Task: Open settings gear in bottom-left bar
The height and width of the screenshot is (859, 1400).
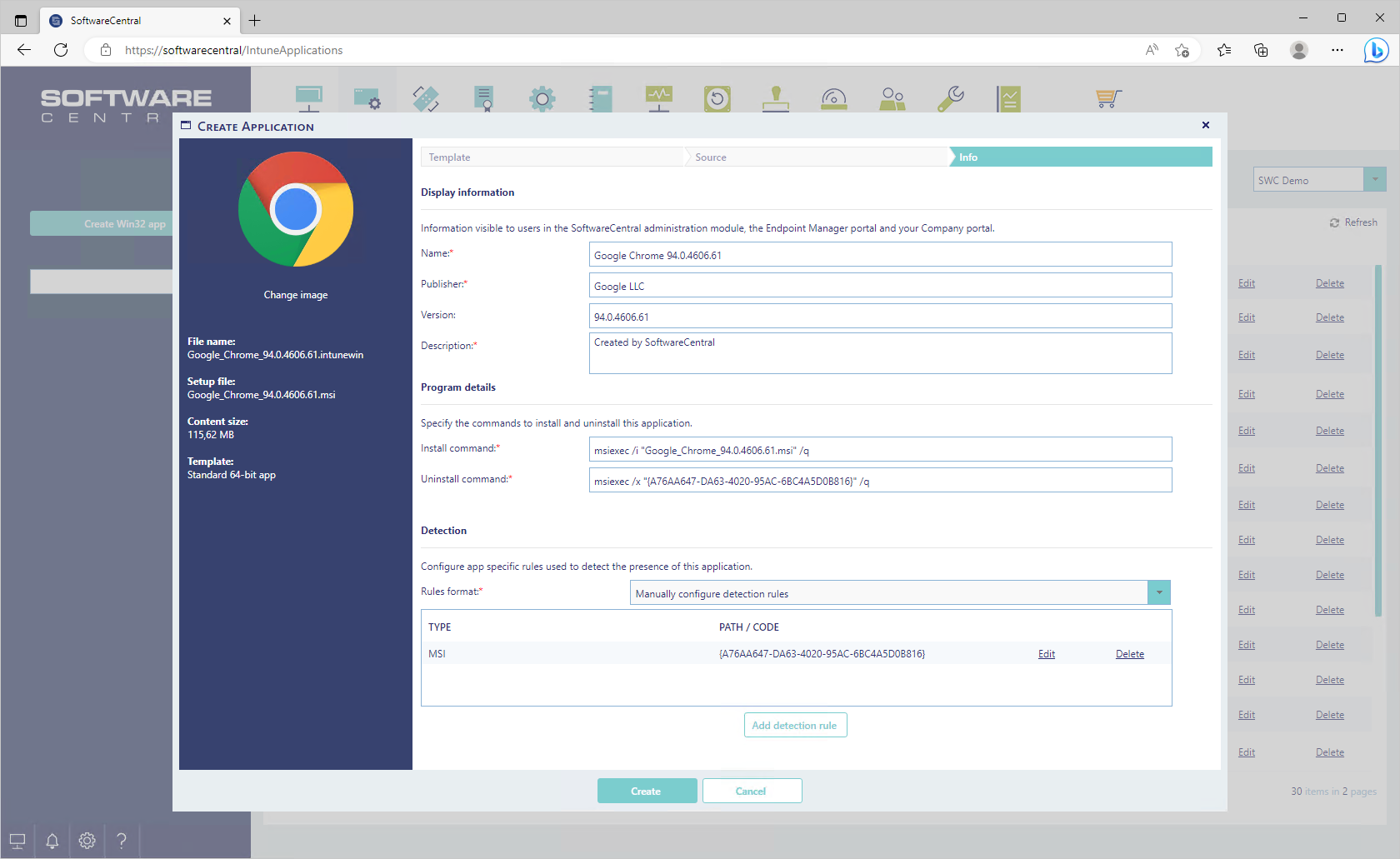Action: [x=87, y=841]
